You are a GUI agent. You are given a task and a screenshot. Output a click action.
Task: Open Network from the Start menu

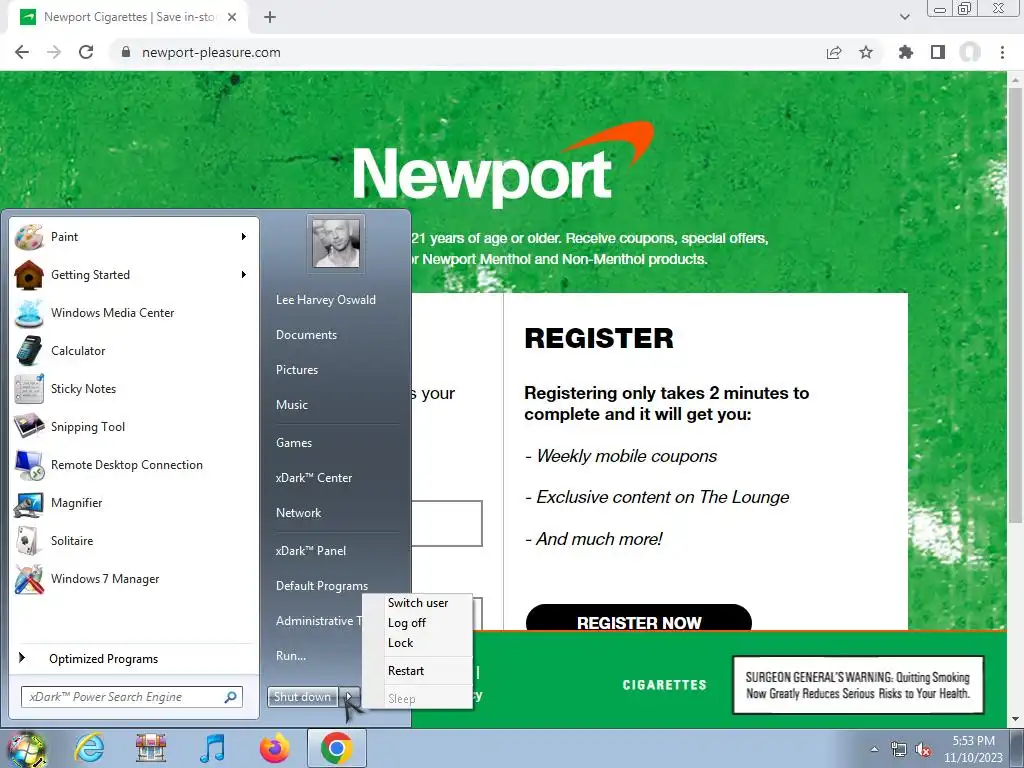[x=298, y=513]
